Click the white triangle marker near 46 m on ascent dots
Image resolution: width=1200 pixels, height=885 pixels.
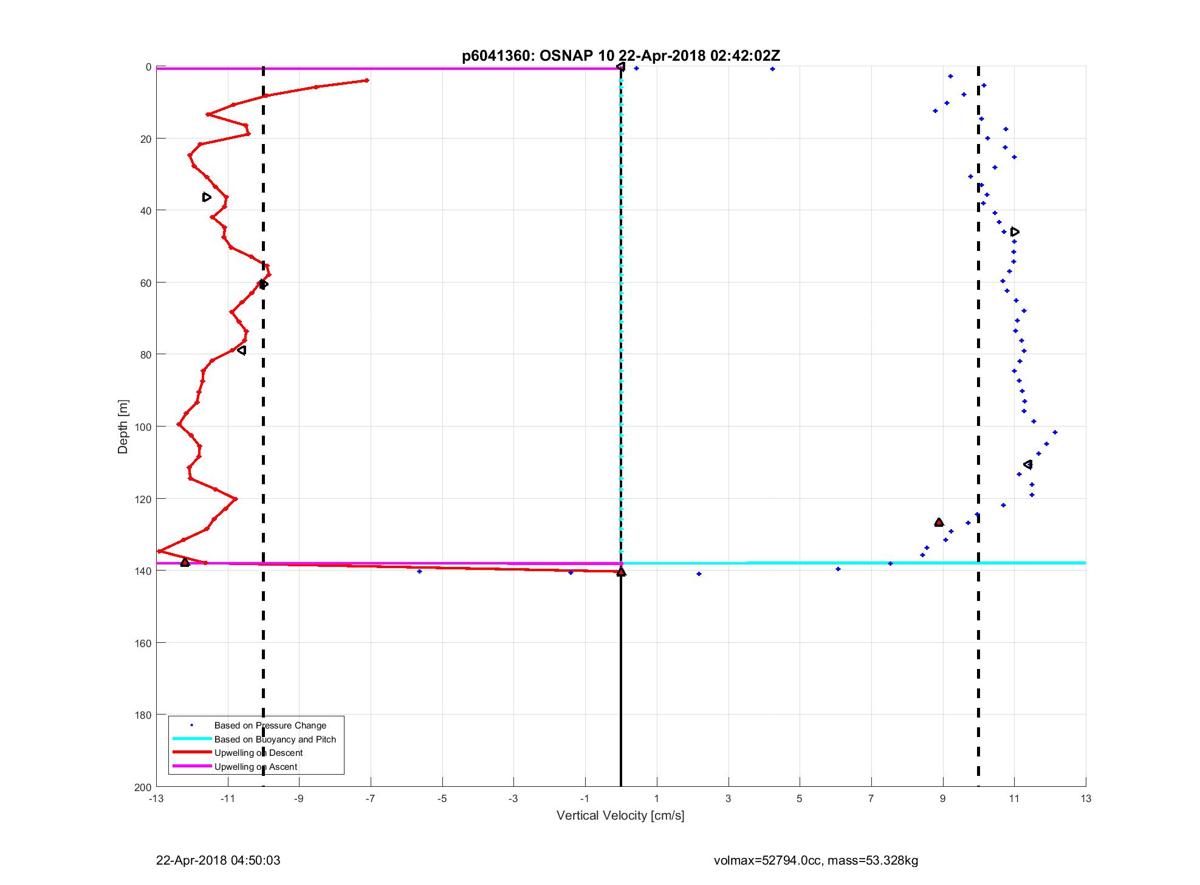(x=1015, y=232)
